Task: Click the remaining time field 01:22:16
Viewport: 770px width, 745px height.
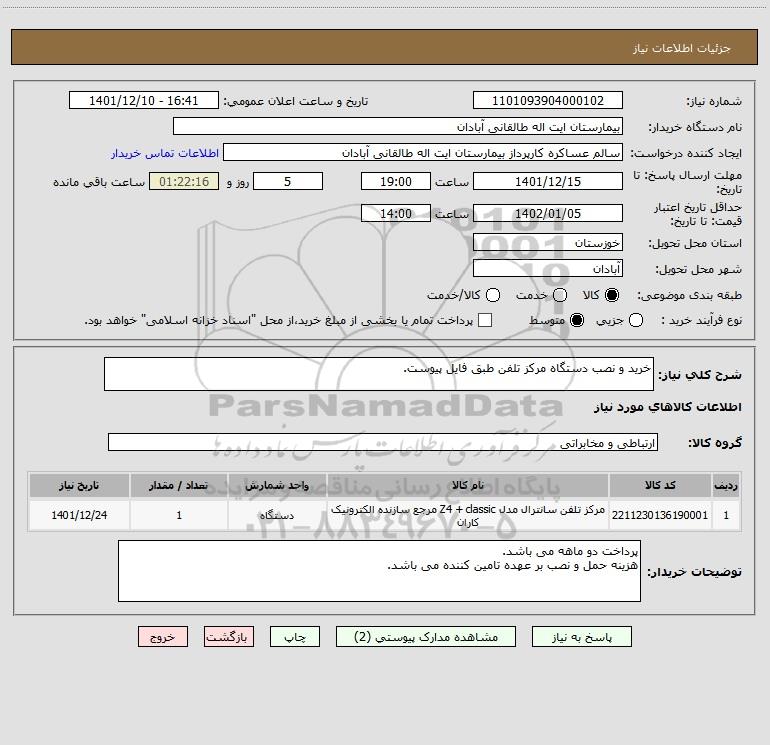Action: pyautogui.click(x=184, y=182)
